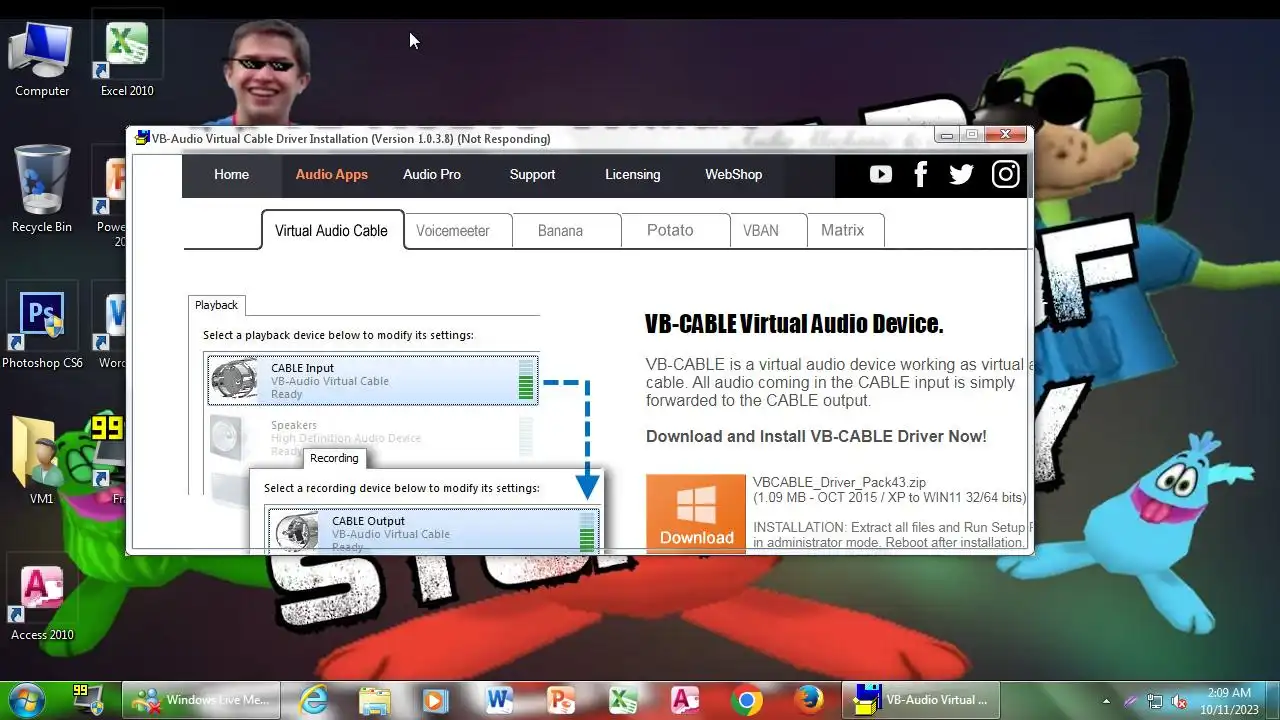Open the Windows Start menu orb
Viewport: 1280px width, 720px height.
point(26,699)
